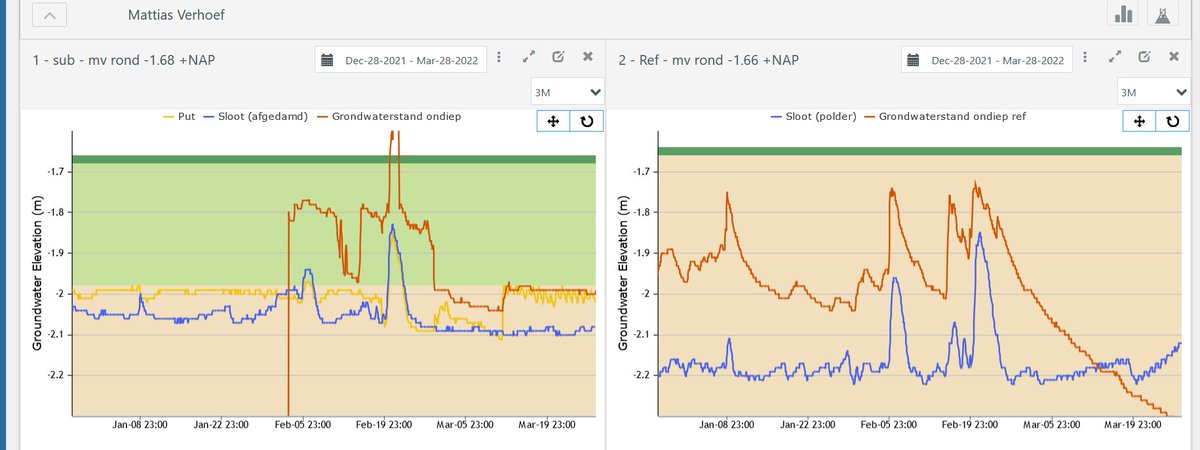Open date range picker for chart 2 Ref
Image resolution: width=1200 pixels, height=450 pixels.
(987, 60)
